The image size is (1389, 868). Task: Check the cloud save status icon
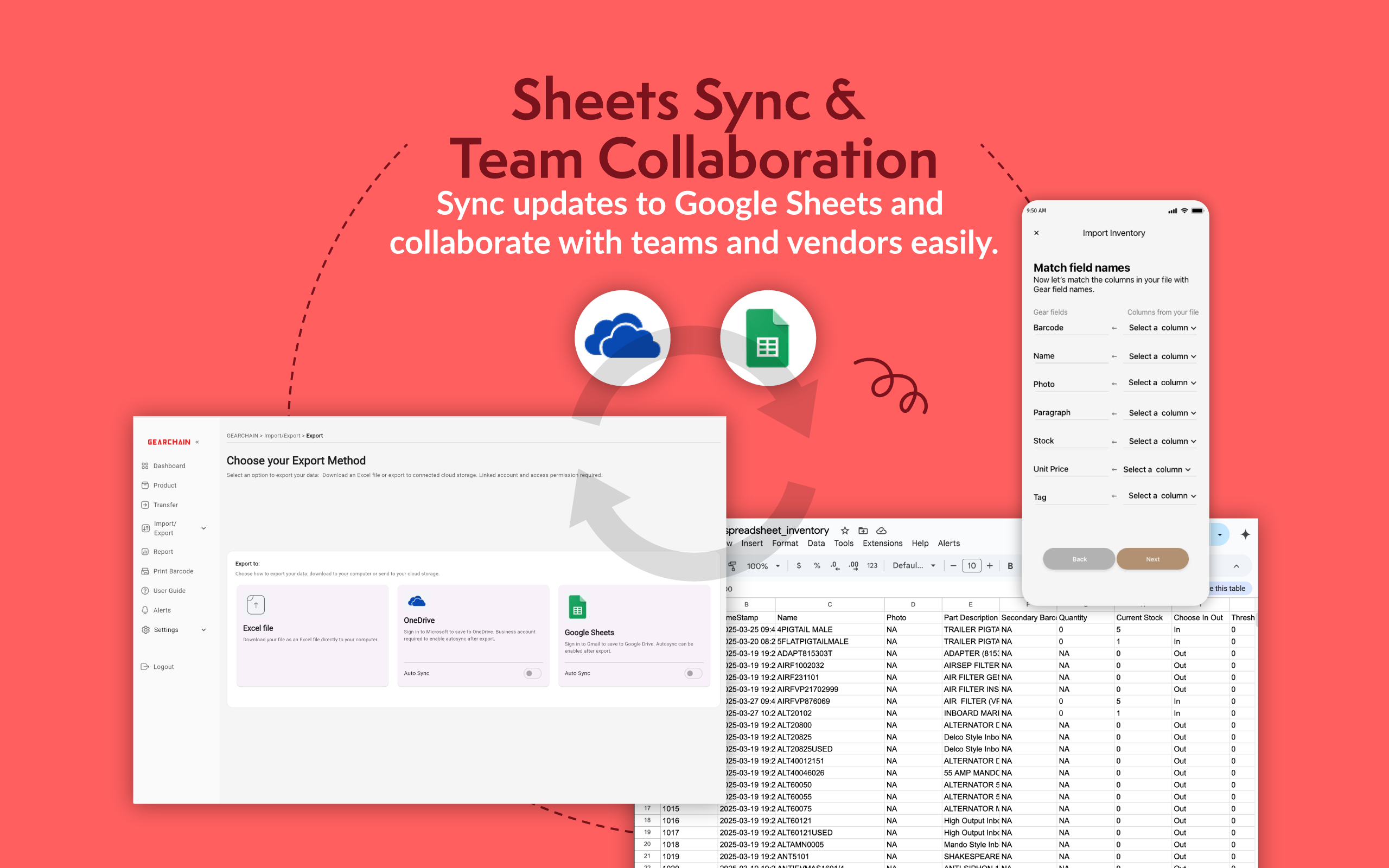tap(881, 531)
